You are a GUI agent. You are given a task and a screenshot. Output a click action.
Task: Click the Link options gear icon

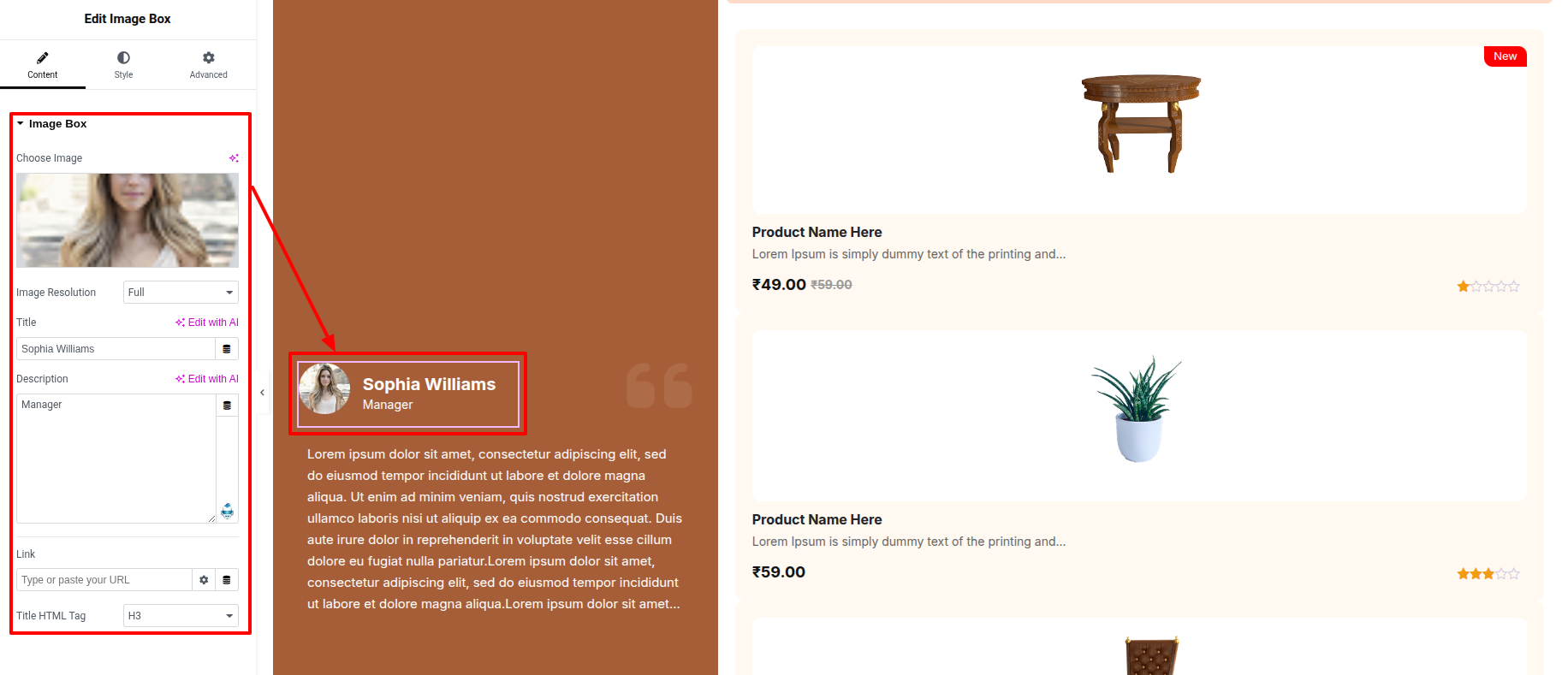pyautogui.click(x=204, y=580)
